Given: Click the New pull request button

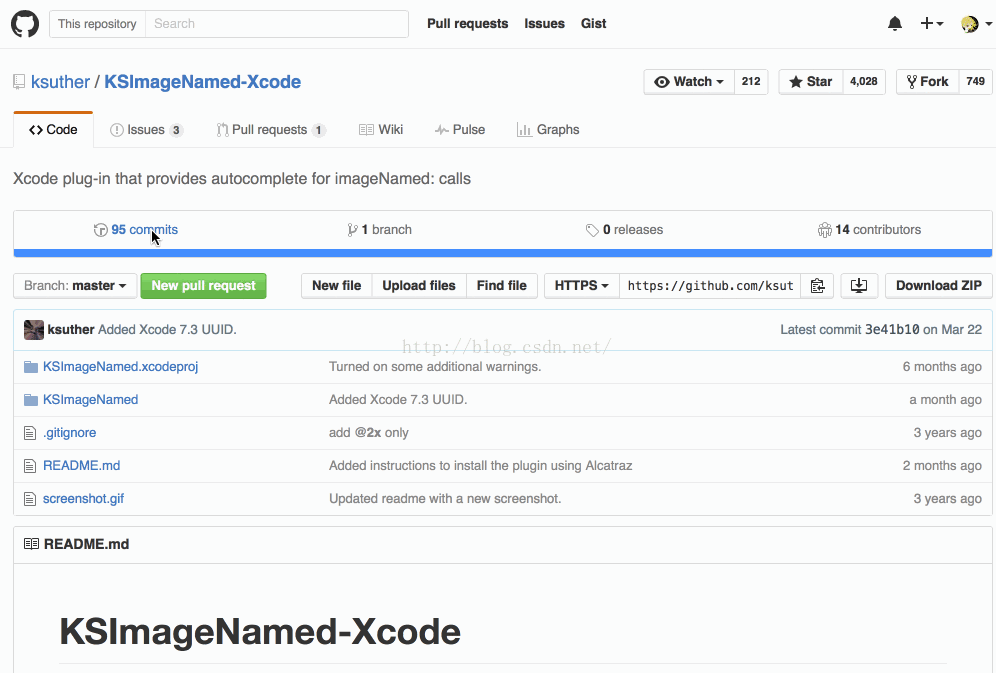Looking at the screenshot, I should pos(204,286).
